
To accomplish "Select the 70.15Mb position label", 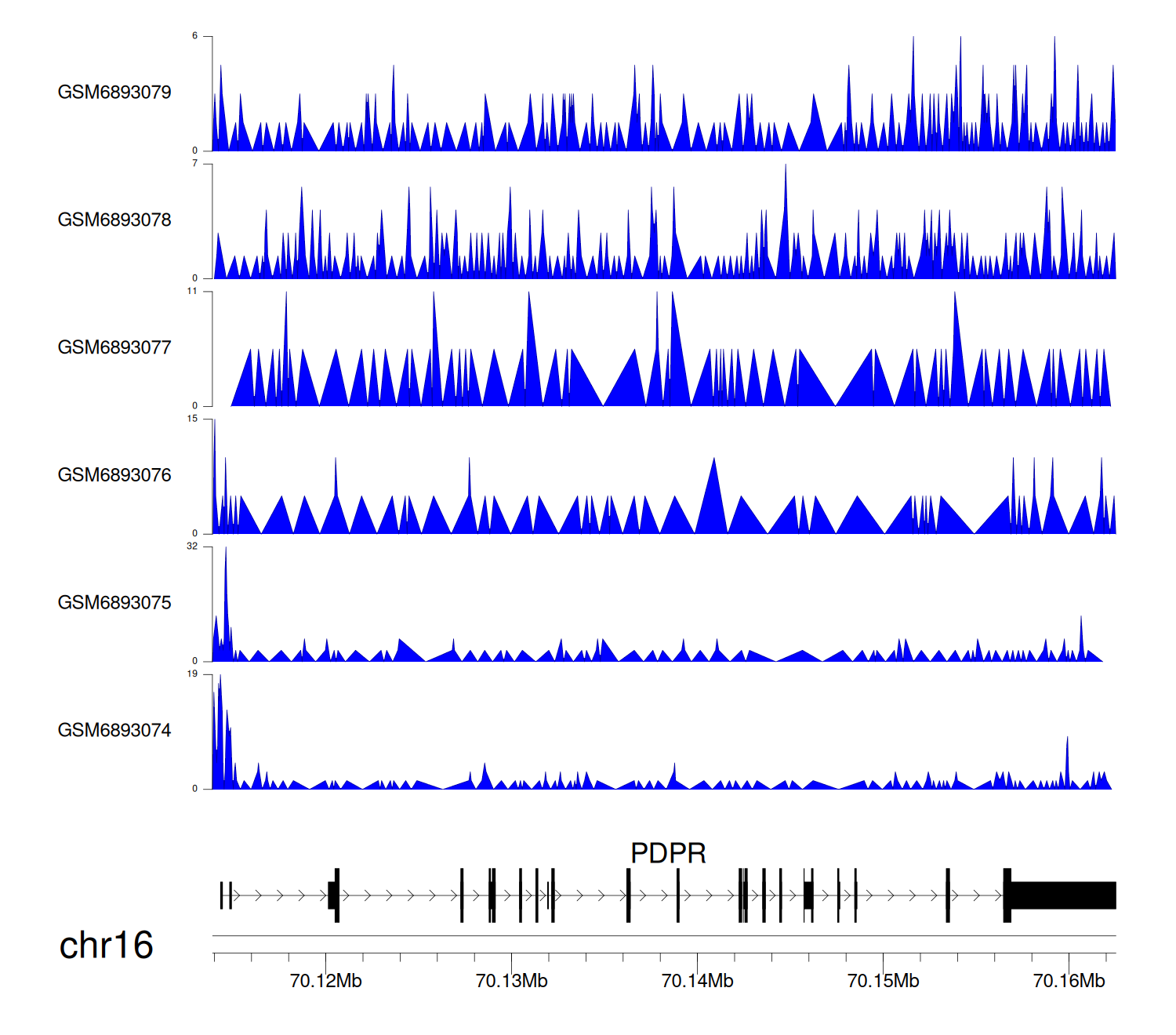I will point(883,982).
